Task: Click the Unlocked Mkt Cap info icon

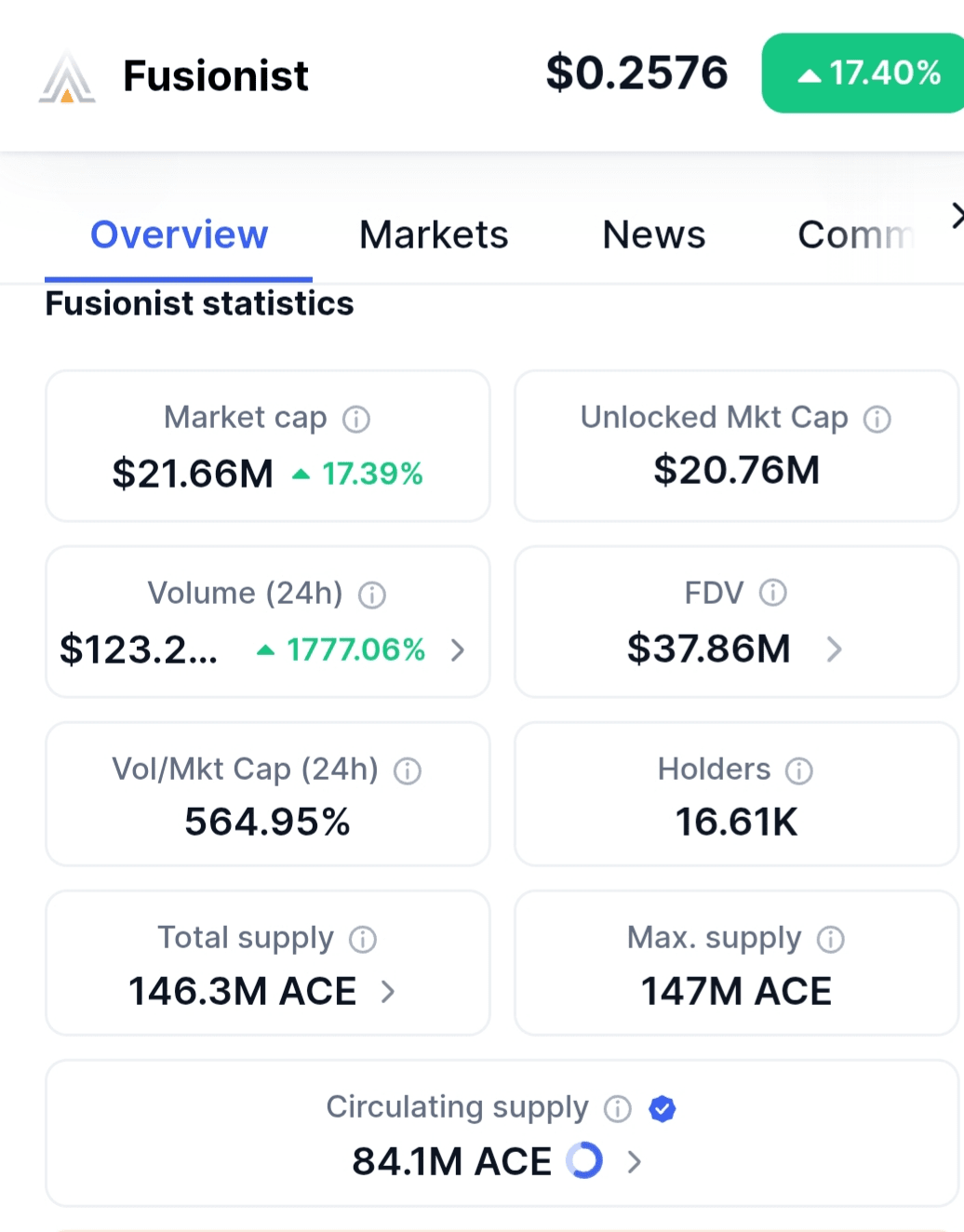Action: point(877,420)
